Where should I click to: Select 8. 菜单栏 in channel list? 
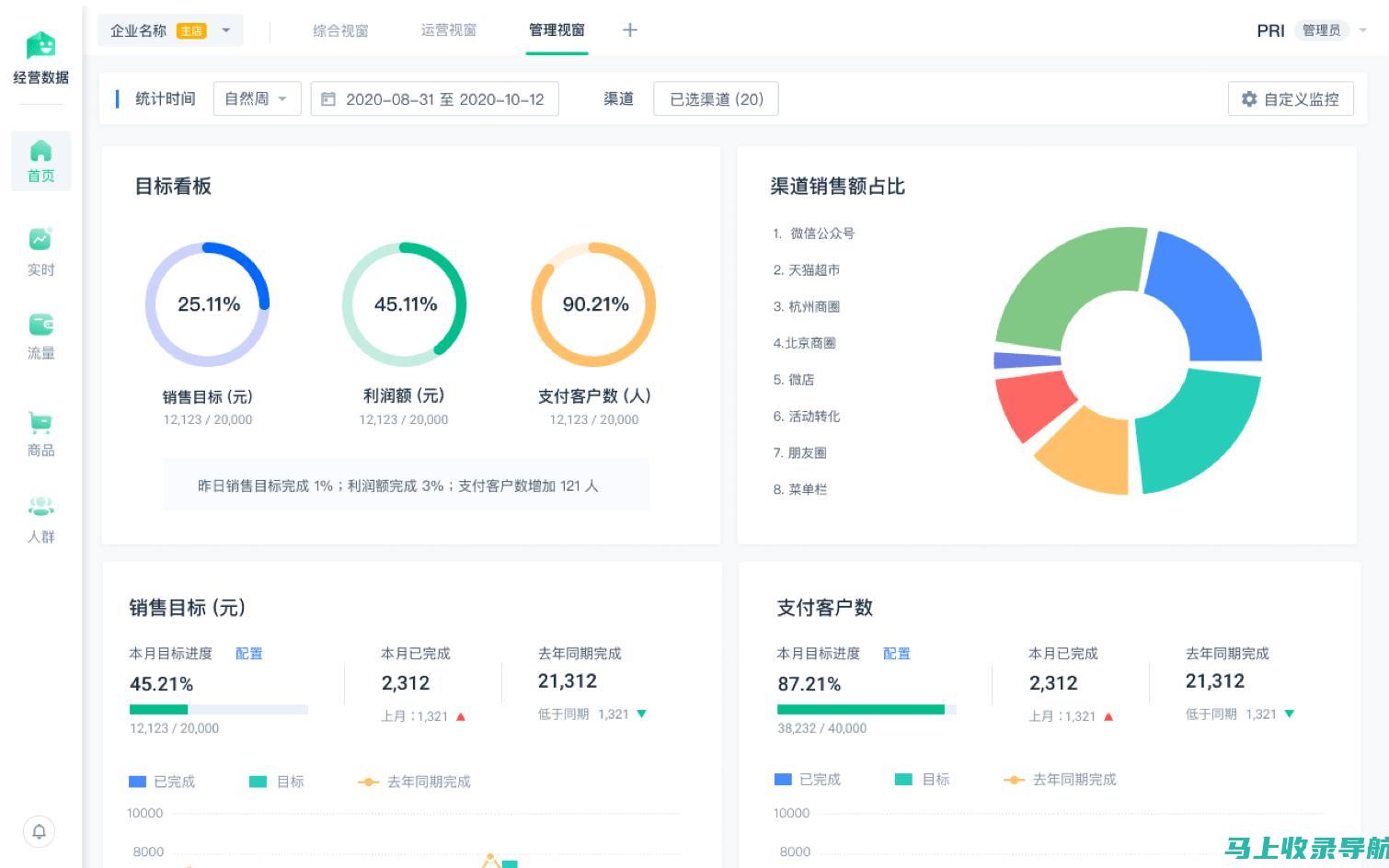(800, 490)
